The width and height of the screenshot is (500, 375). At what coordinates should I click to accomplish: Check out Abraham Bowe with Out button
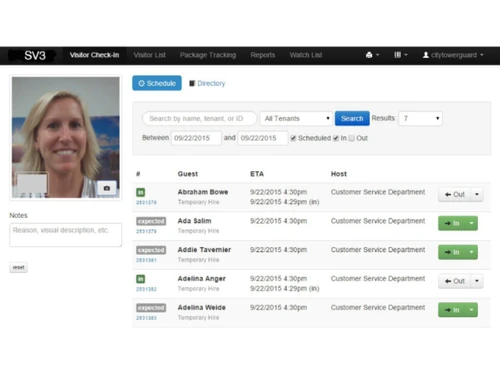pyautogui.click(x=455, y=194)
